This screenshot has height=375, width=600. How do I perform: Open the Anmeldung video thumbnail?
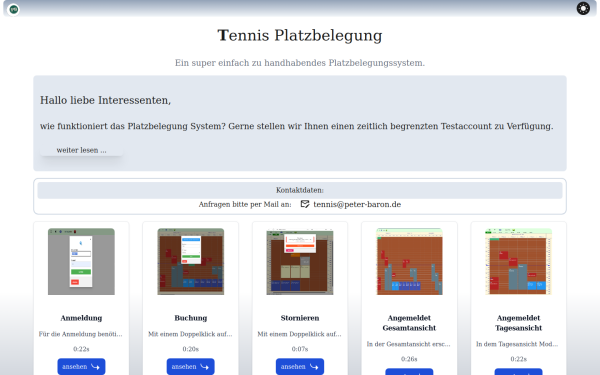[x=81, y=262]
